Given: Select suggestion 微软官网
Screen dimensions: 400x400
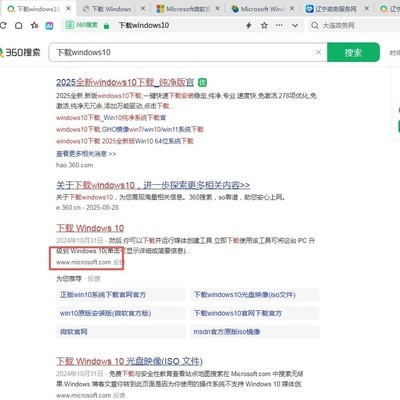Looking at the screenshot, I should coord(121,332).
